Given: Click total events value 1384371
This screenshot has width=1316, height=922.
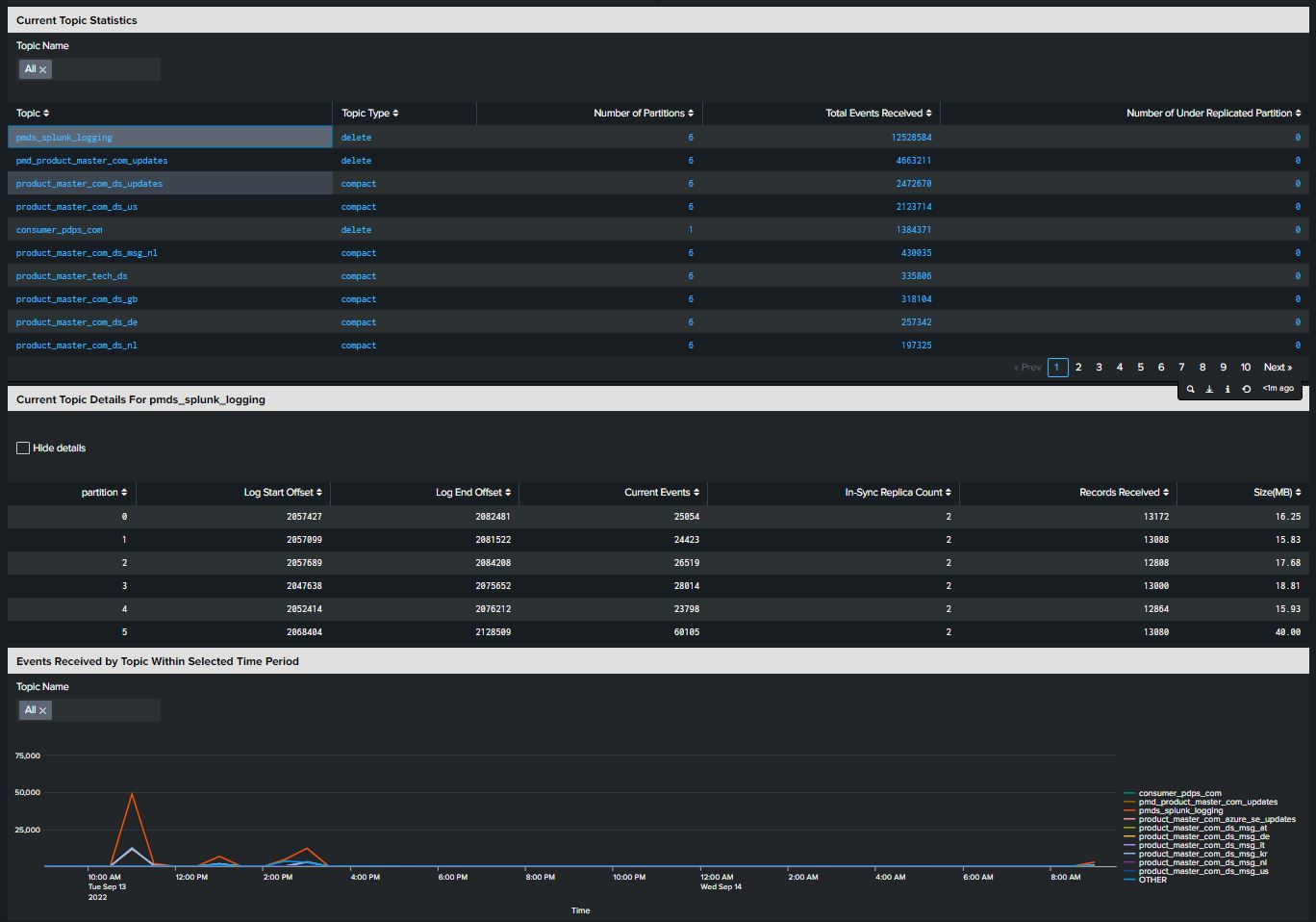Looking at the screenshot, I should coord(914,230).
